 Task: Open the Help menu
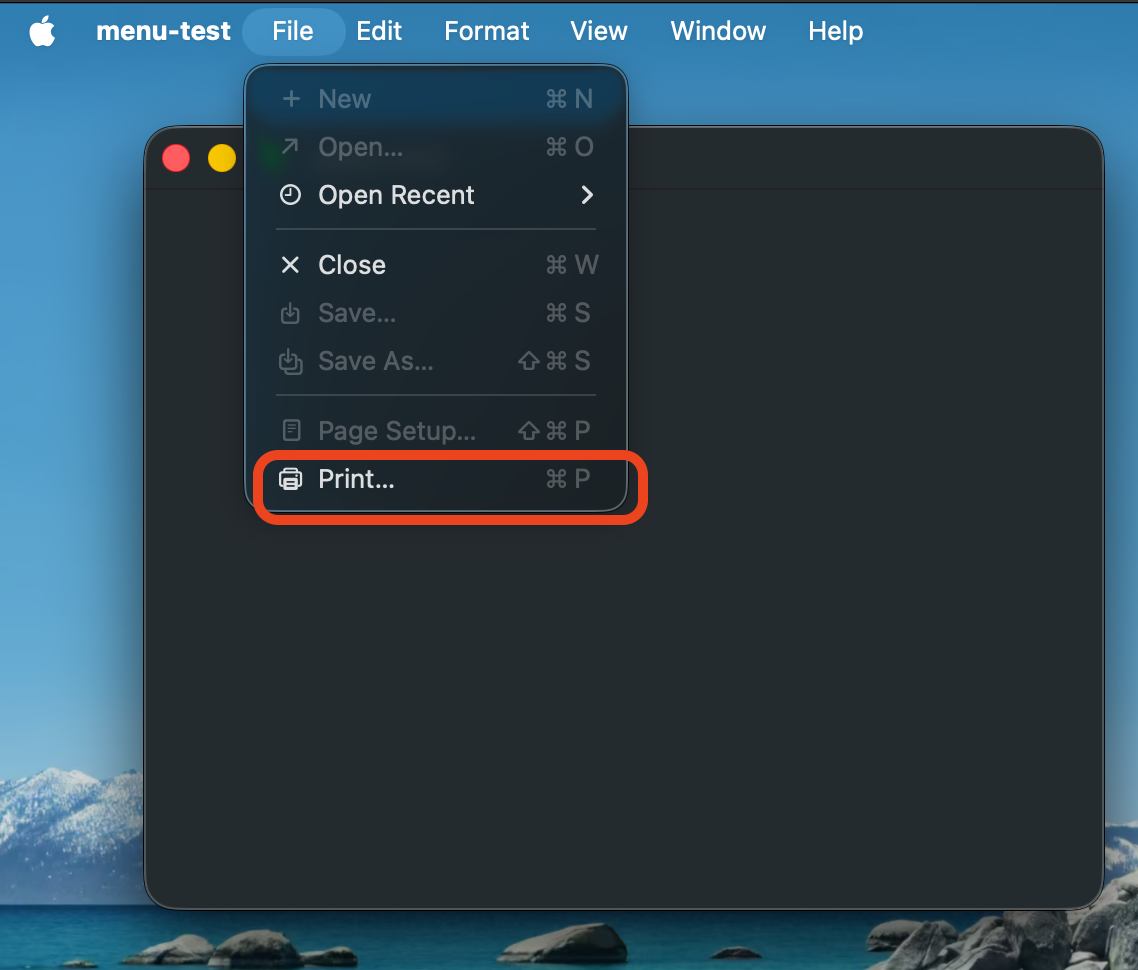[x=835, y=31]
